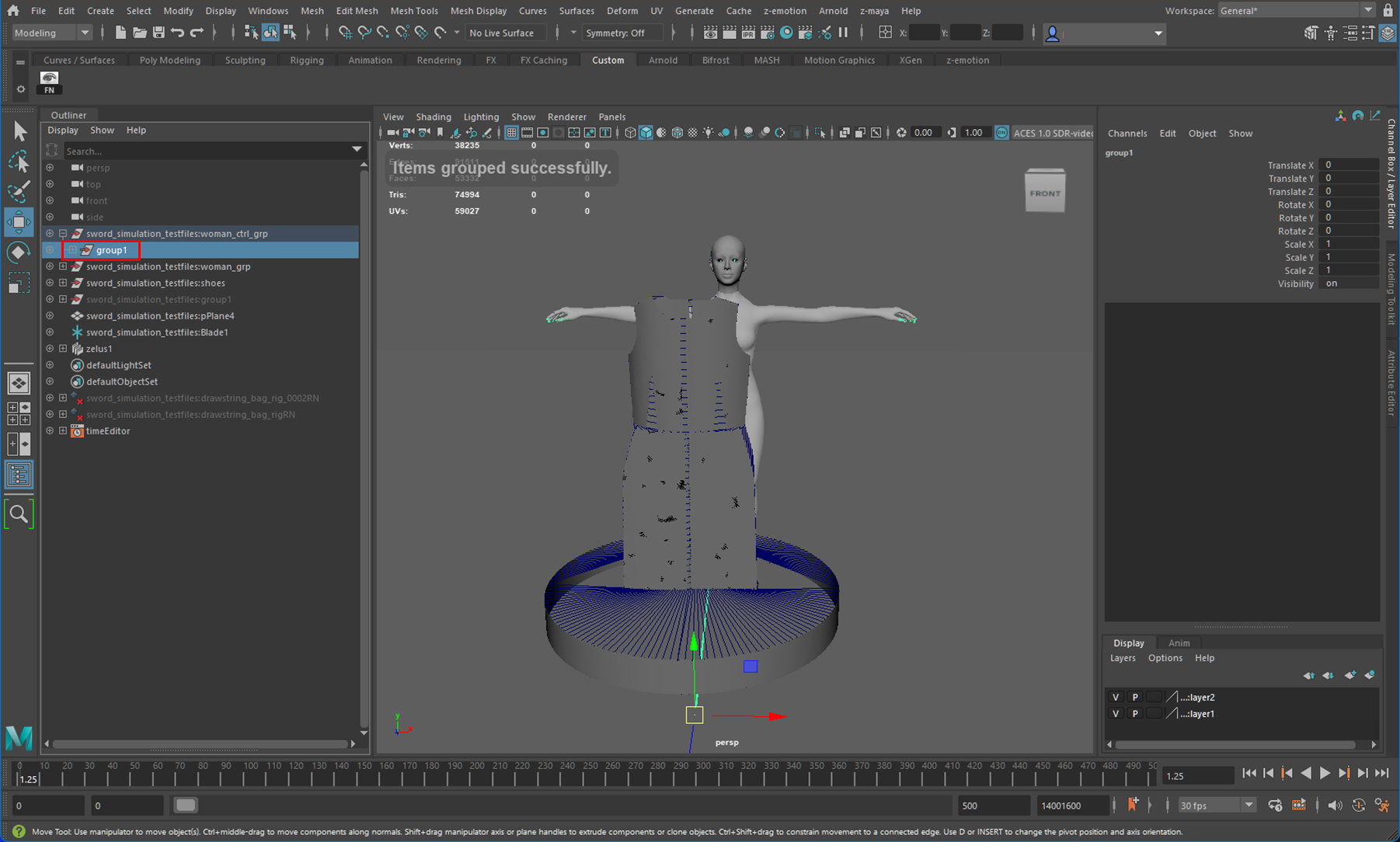
Task: Switch to the Rigging shelf tab
Action: pos(307,60)
